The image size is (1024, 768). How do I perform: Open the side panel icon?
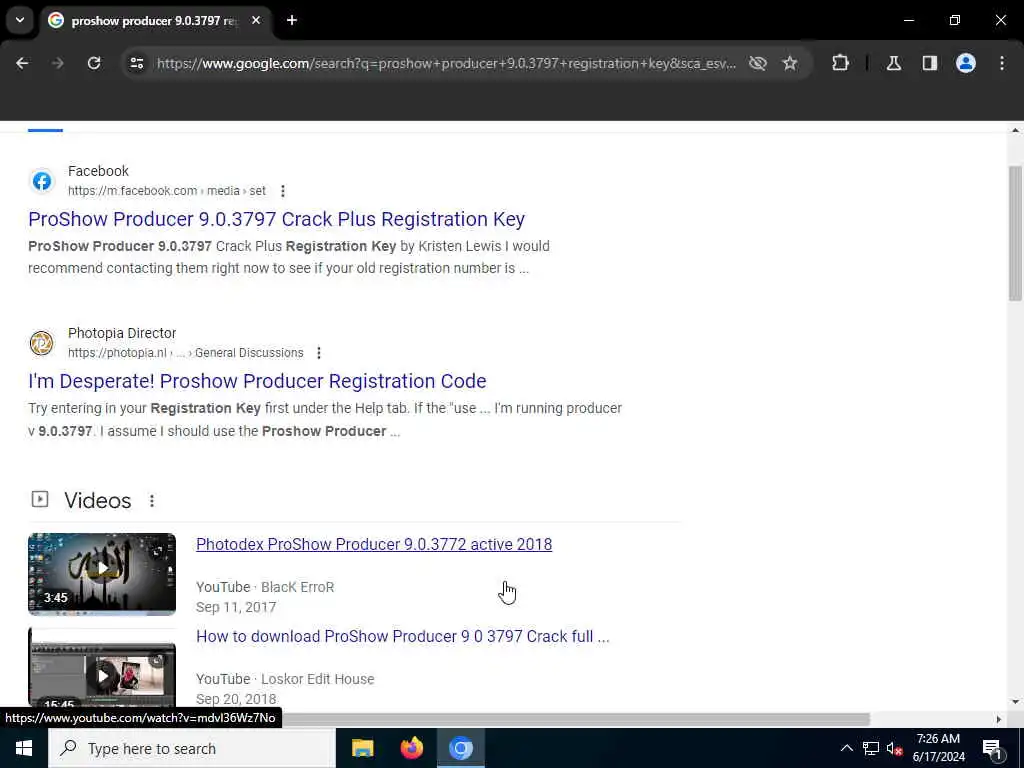pyautogui.click(x=930, y=63)
